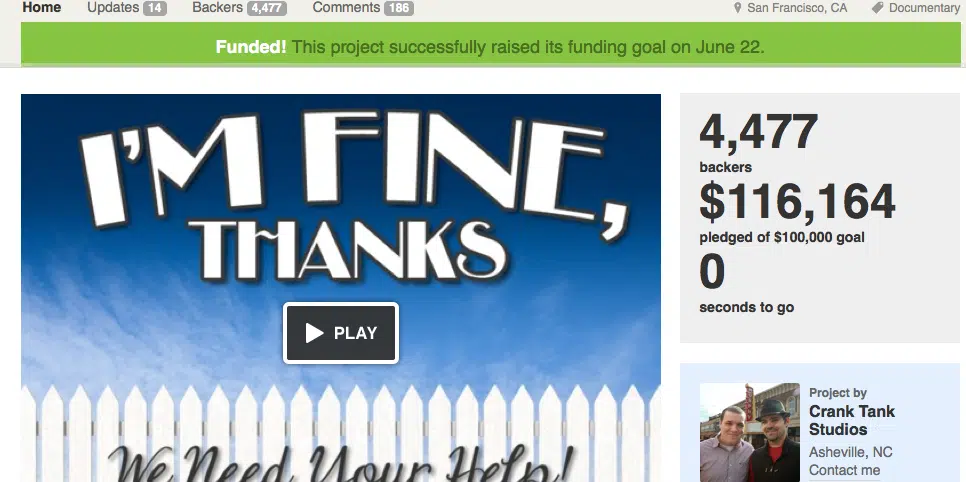Click the $116,164 pledged amount

pyautogui.click(x=797, y=202)
